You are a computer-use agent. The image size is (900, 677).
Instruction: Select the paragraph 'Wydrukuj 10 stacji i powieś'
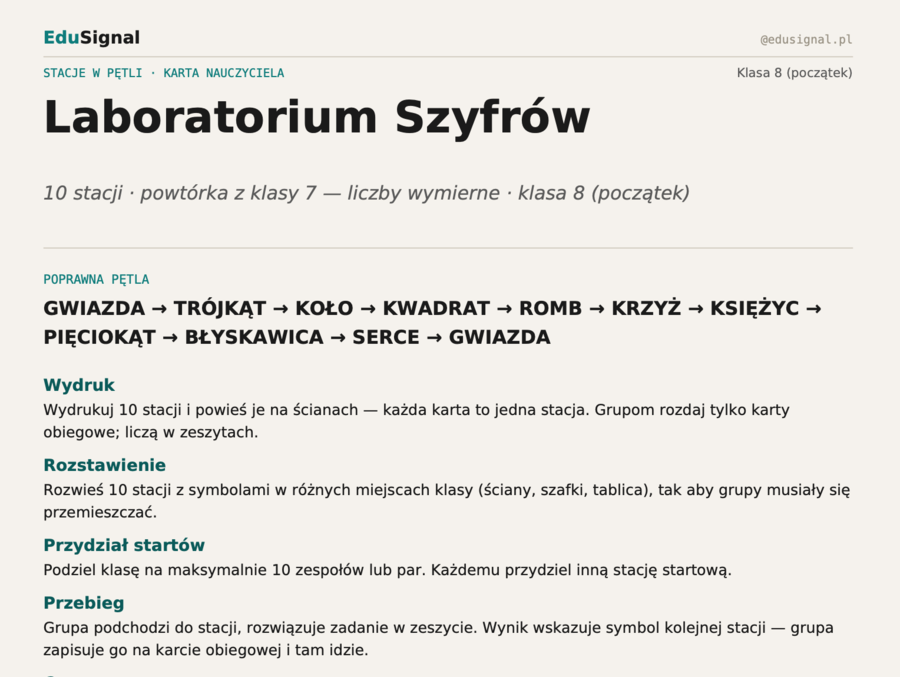(416, 421)
